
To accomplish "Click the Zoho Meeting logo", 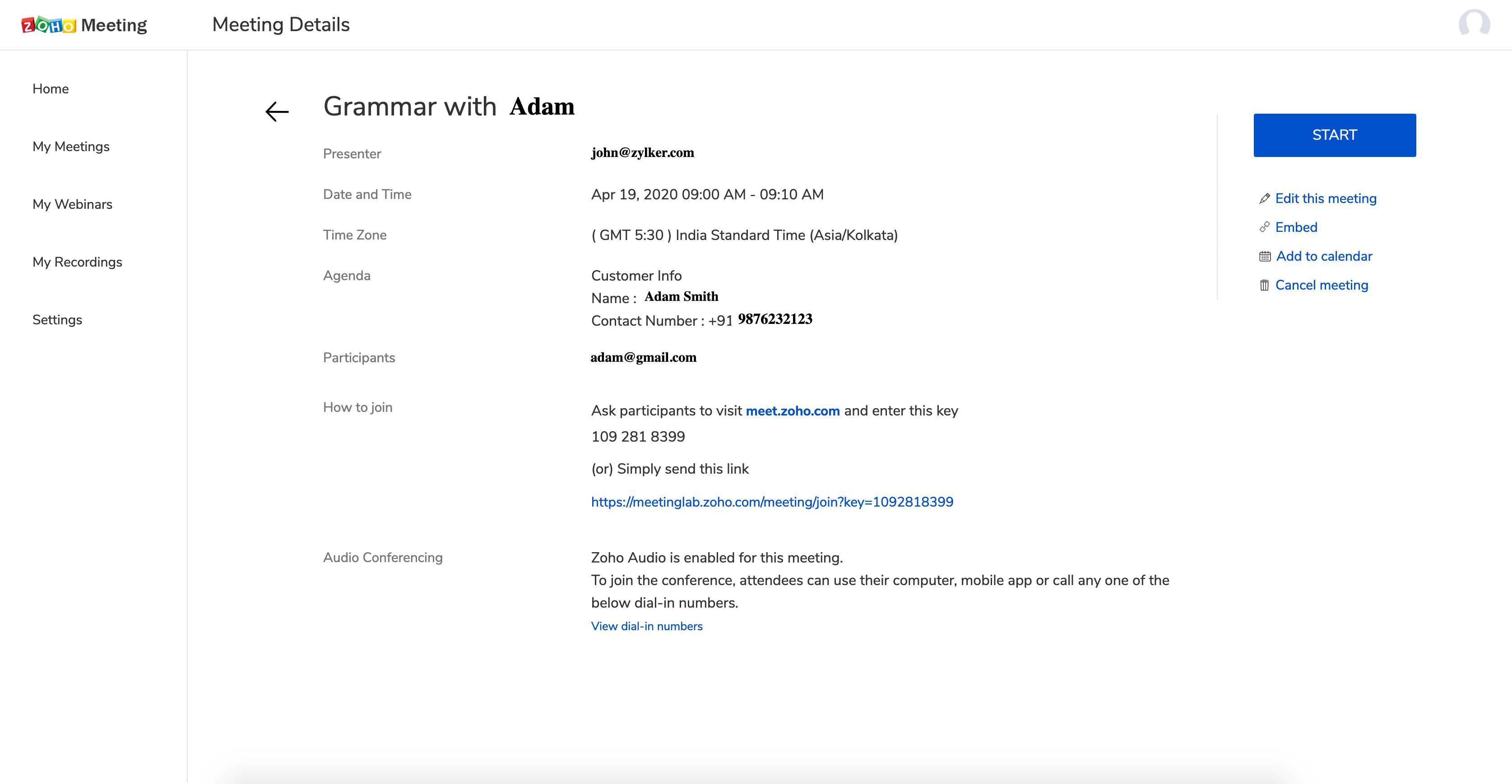I will click(x=84, y=25).
